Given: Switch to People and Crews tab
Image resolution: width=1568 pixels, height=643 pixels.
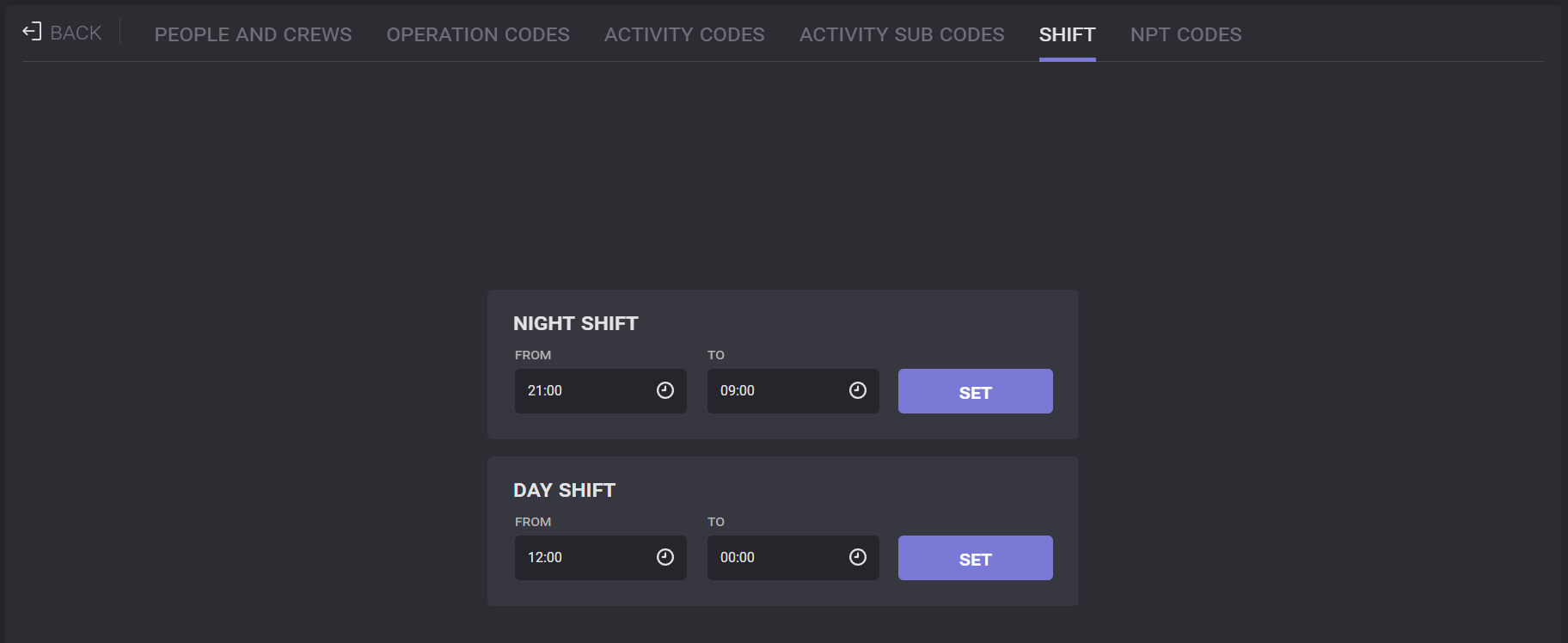Looking at the screenshot, I should tap(253, 34).
